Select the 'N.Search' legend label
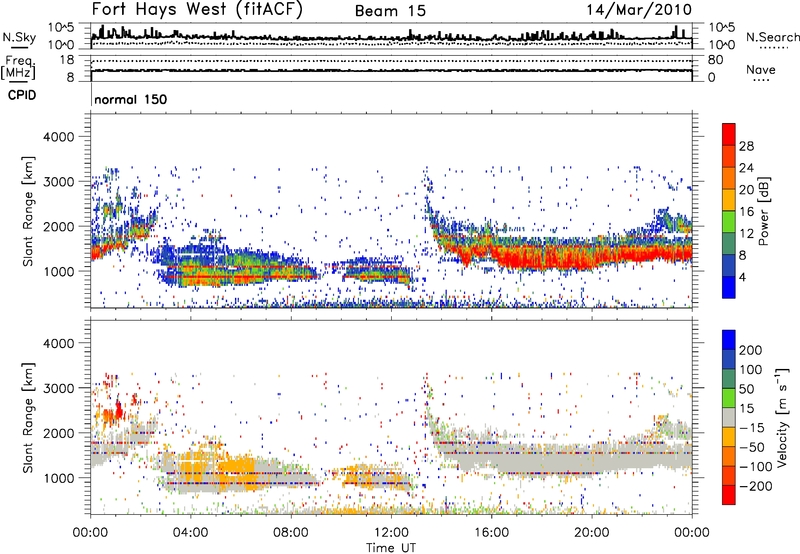 point(772,37)
